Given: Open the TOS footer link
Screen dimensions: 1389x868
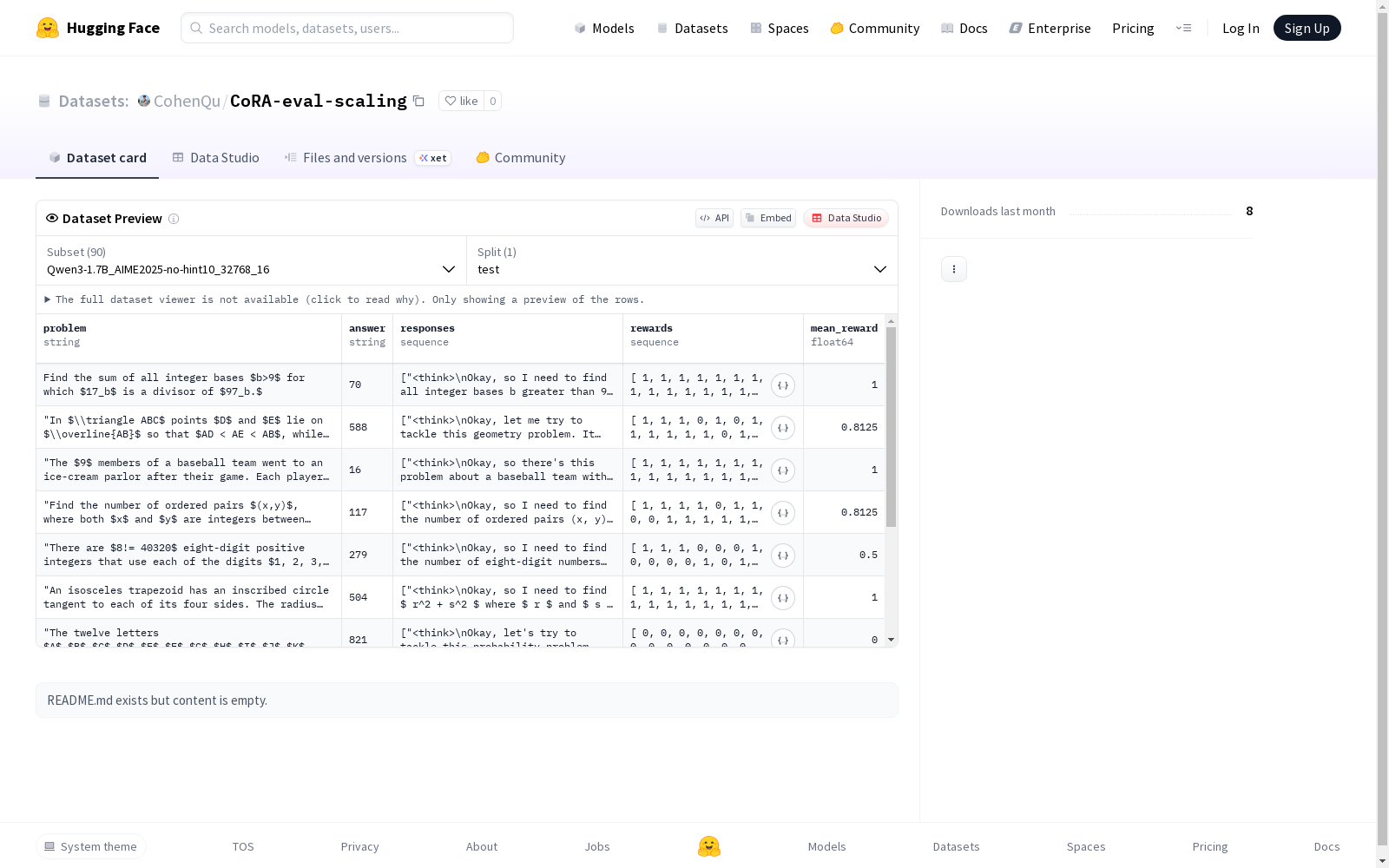Looking at the screenshot, I should coord(243,846).
